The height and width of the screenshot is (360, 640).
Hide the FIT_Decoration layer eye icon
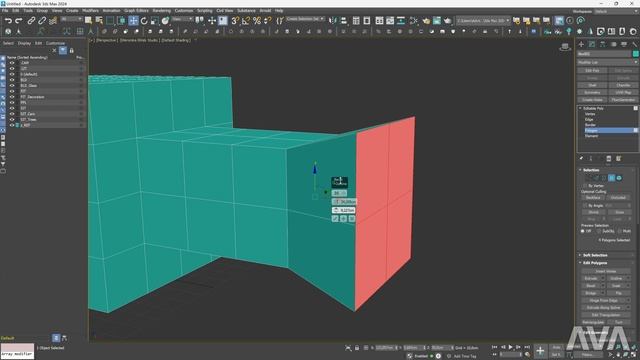coord(12,97)
